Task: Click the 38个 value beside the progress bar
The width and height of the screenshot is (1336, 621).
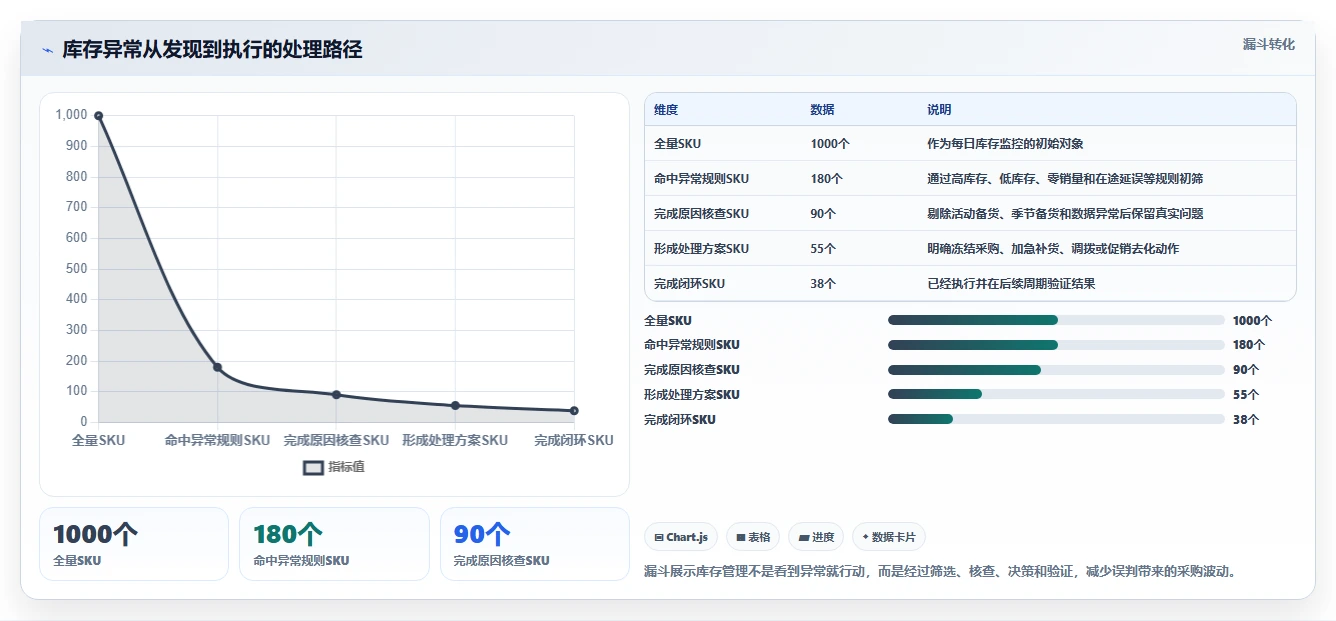Action: pyautogui.click(x=1246, y=420)
